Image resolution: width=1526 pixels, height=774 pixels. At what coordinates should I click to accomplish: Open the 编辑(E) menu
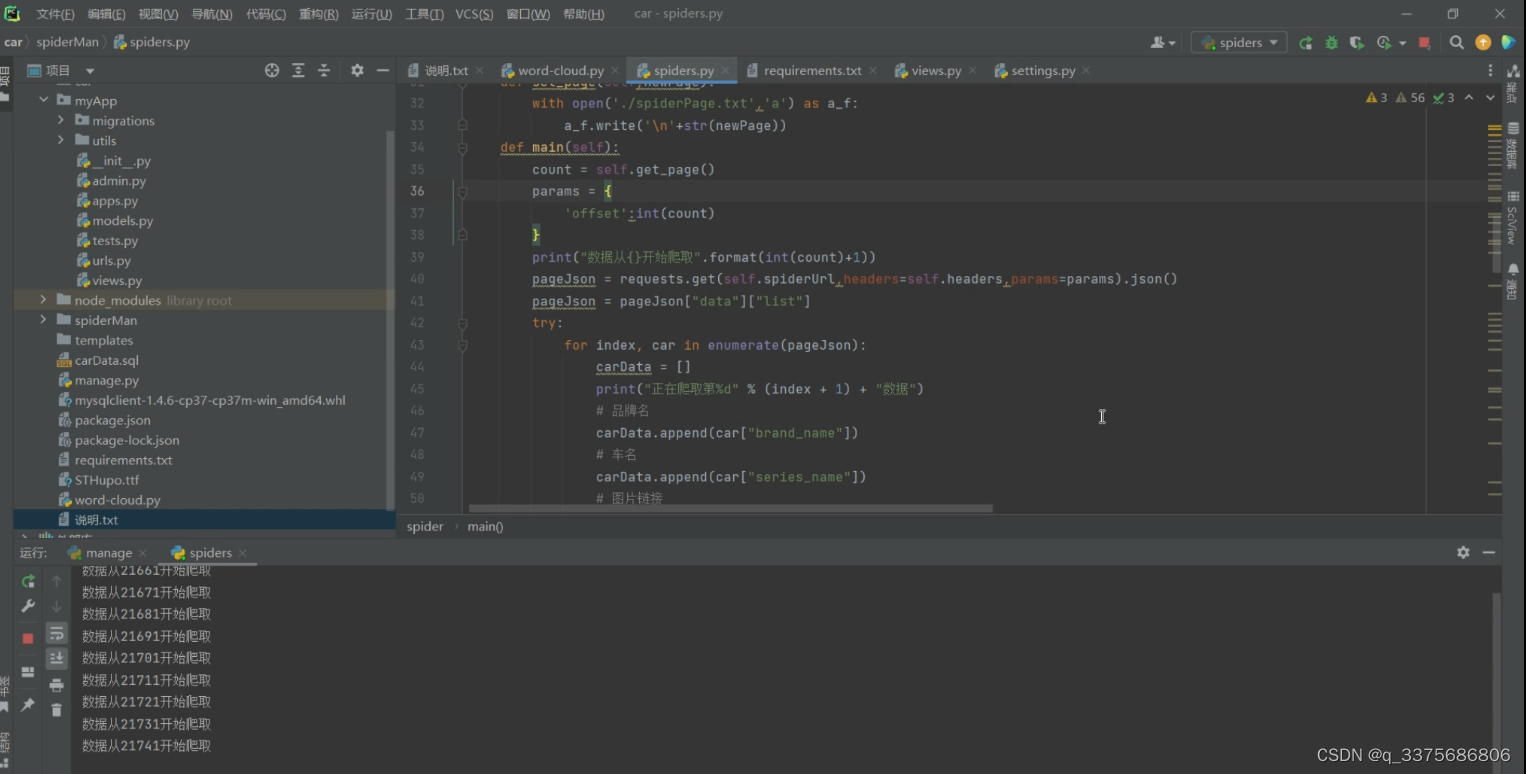point(106,14)
